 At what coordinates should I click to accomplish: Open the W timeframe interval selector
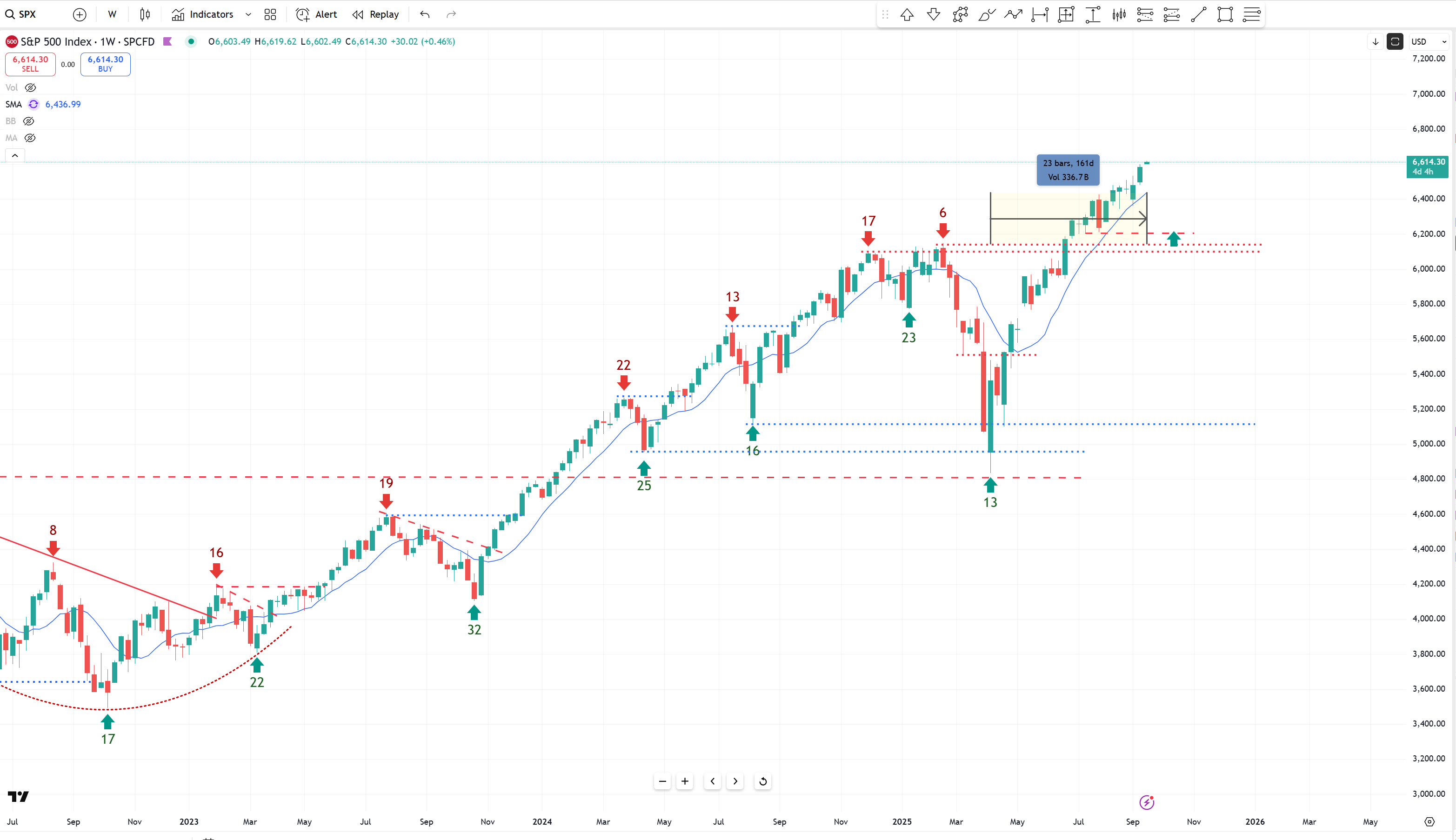112,14
